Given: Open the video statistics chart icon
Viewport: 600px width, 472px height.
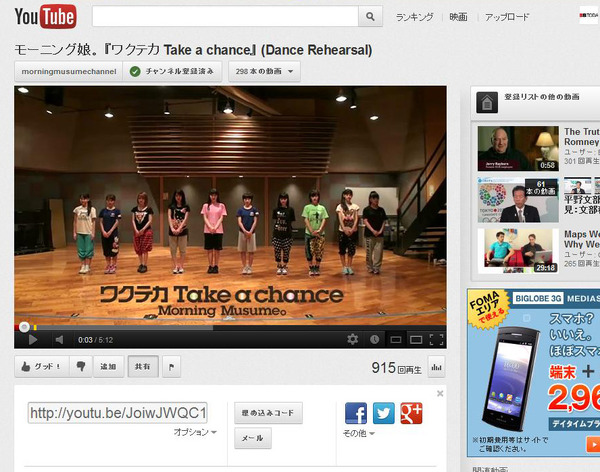Looking at the screenshot, I should click(436, 367).
